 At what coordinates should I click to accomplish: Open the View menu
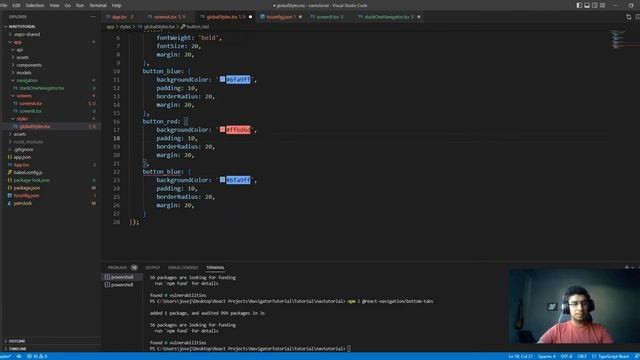point(54,5)
